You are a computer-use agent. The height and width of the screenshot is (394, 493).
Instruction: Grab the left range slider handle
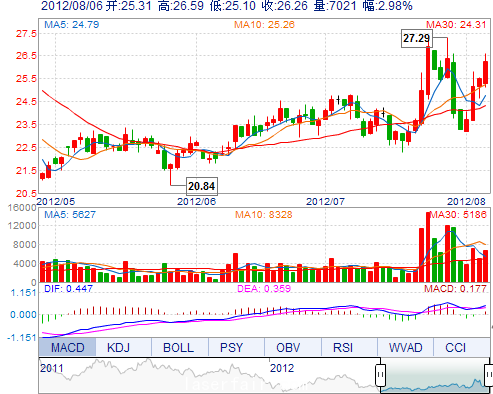coord(381,375)
